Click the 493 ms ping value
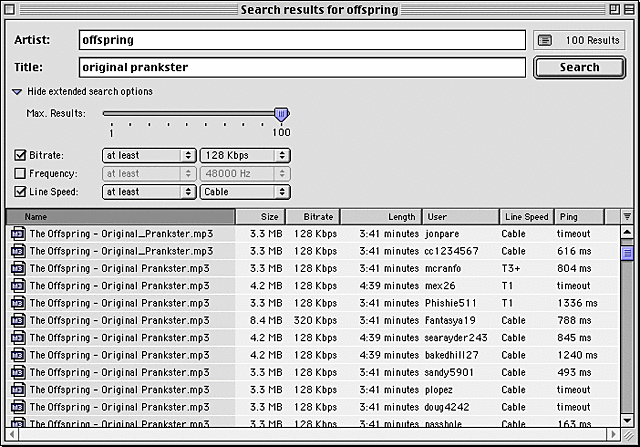This screenshot has height=447, width=640. tap(574, 373)
